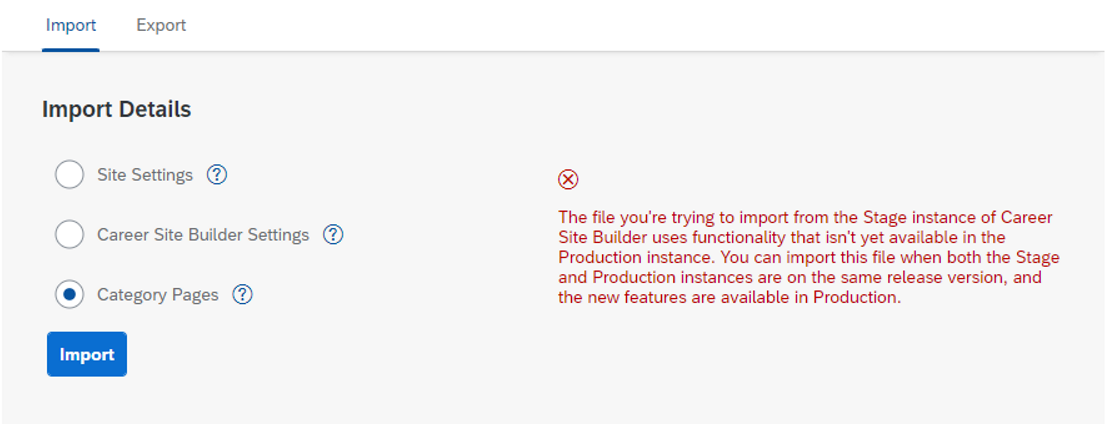Click the Import Details heading

[x=117, y=110]
